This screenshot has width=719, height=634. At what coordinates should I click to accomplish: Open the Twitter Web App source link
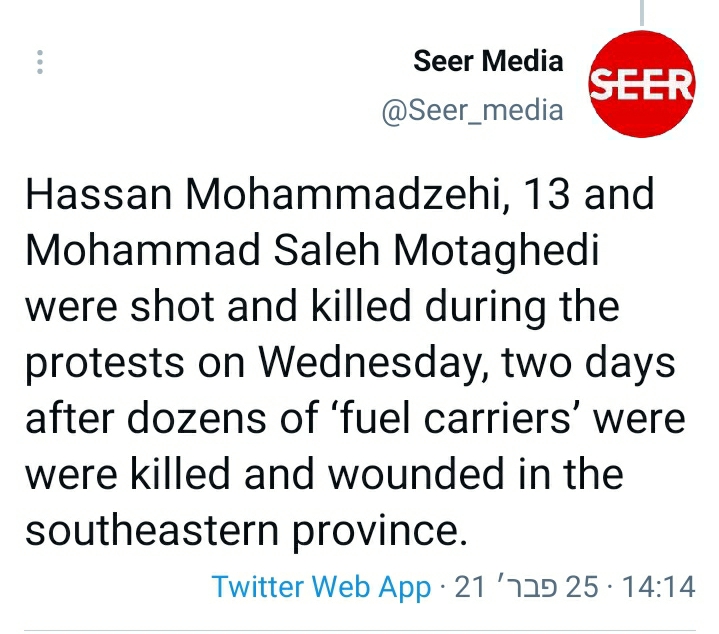pos(321,587)
